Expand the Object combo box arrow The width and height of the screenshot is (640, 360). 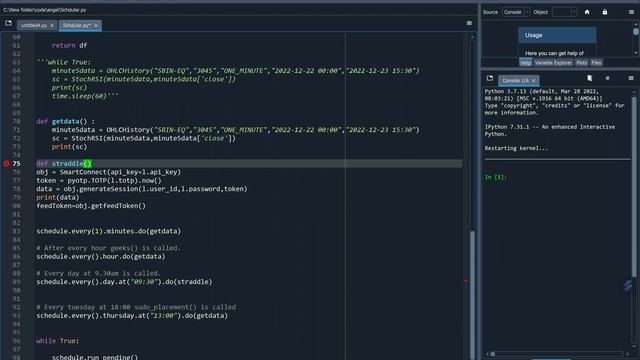(574, 12)
